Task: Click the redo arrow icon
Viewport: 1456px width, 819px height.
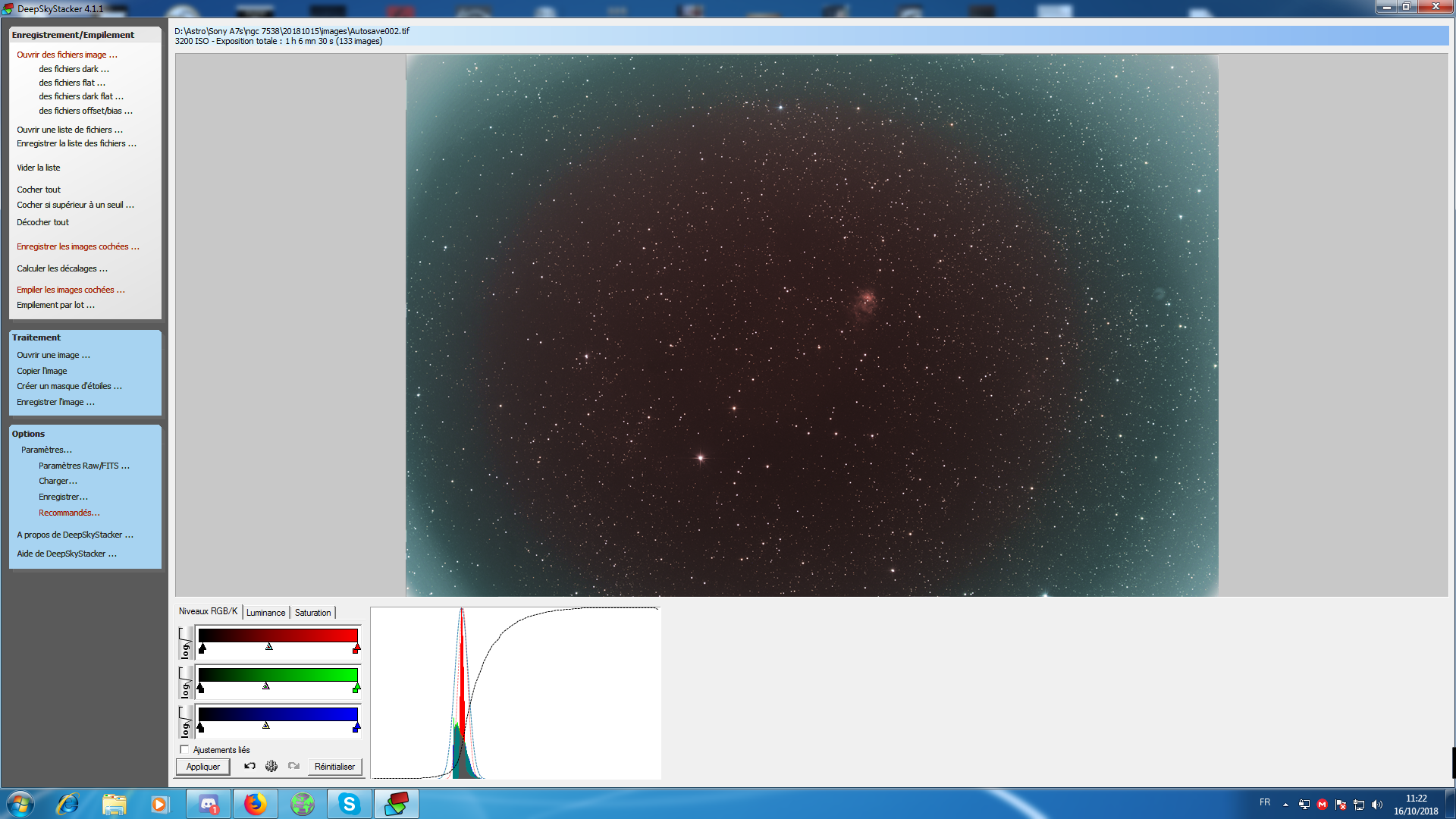Action: tap(293, 767)
